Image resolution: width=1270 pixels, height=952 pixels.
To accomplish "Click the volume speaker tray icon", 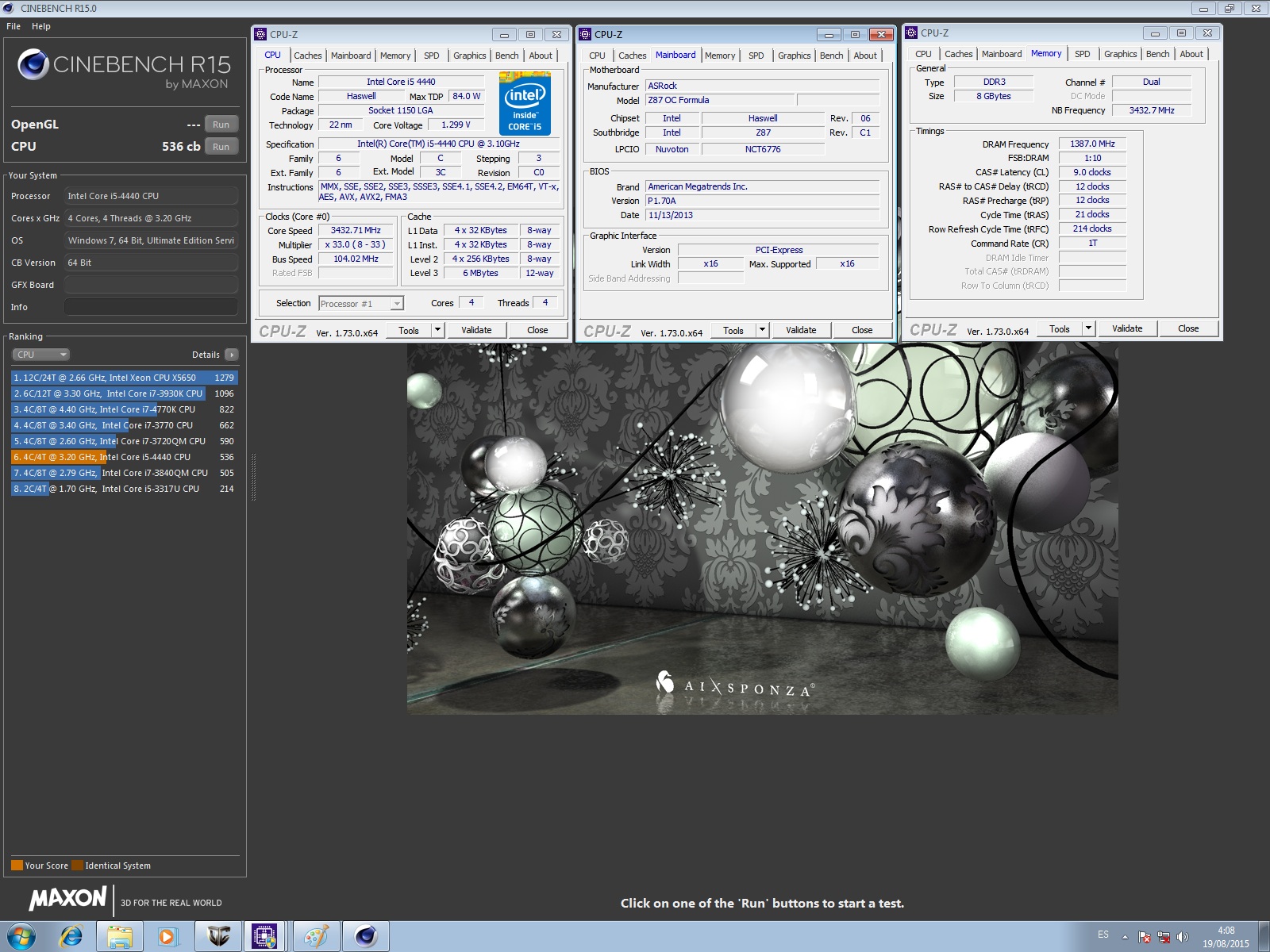I will pyautogui.click(x=1183, y=937).
